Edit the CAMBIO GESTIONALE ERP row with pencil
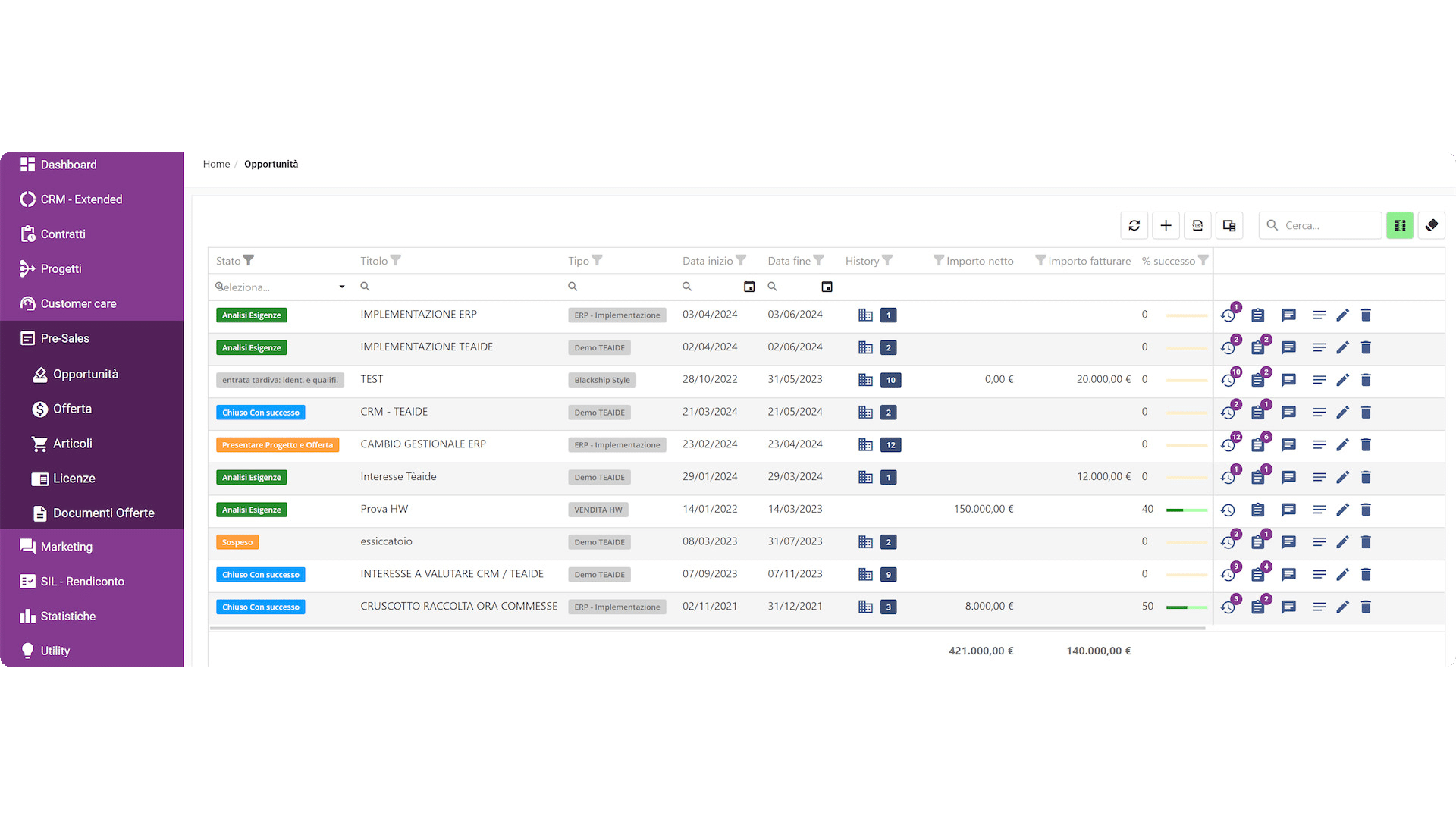The height and width of the screenshot is (819, 1456). [x=1343, y=445]
